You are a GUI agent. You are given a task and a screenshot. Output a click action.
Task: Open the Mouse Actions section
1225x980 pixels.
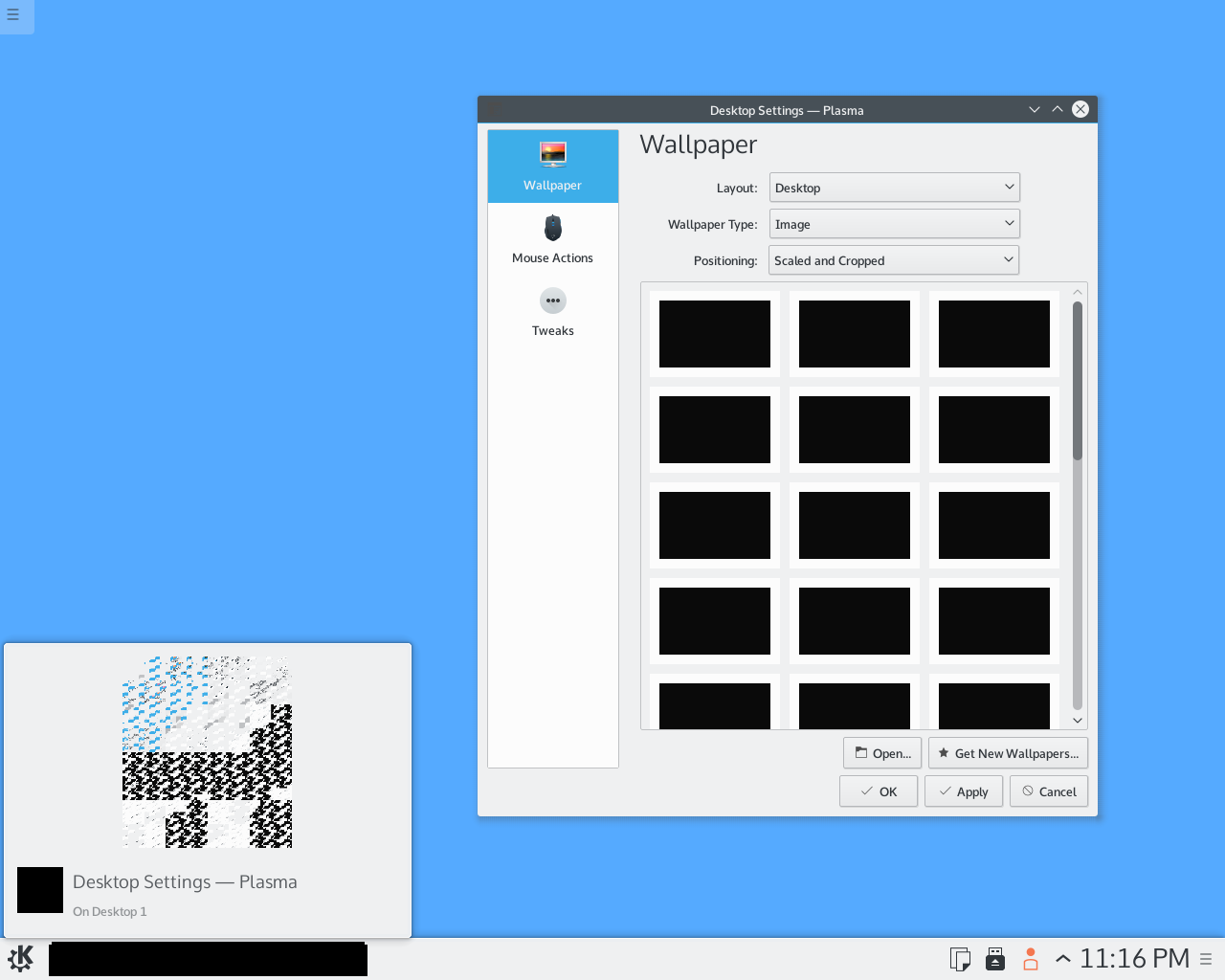[x=553, y=239]
